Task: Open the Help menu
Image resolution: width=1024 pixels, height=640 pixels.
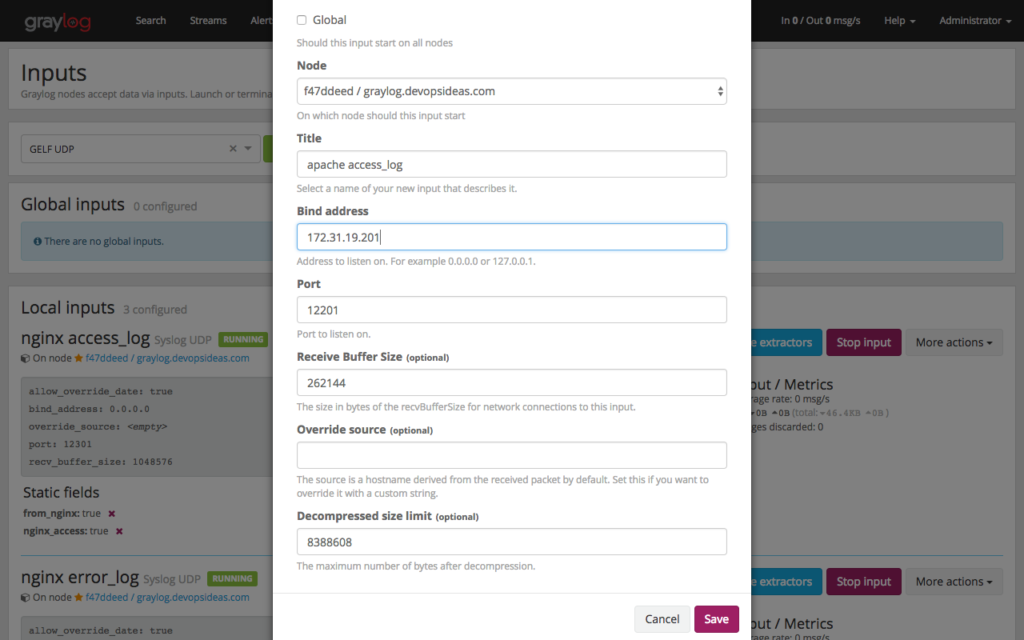Action: 898,20
